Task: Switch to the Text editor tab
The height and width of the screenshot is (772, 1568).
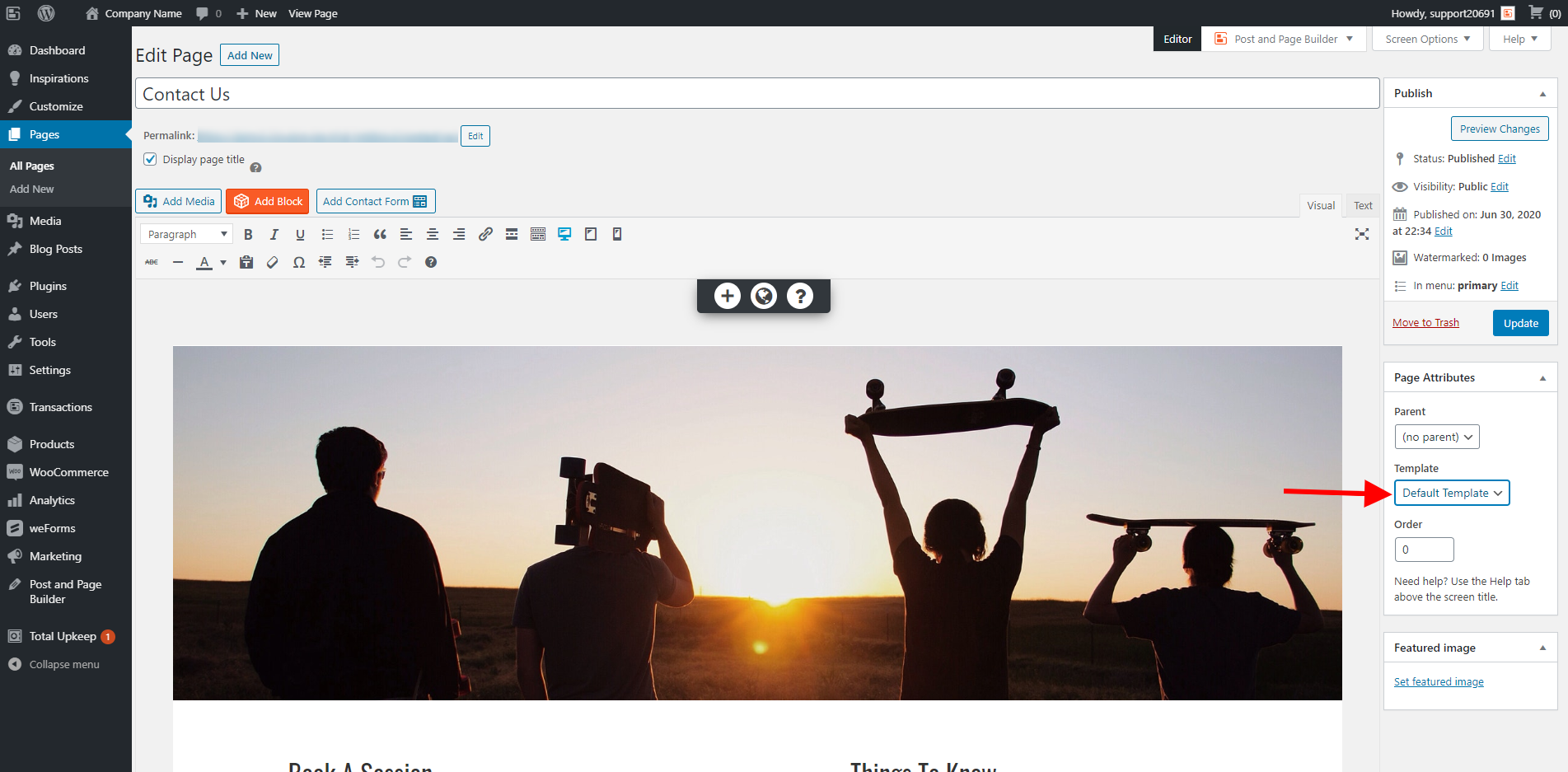Action: tap(1362, 205)
